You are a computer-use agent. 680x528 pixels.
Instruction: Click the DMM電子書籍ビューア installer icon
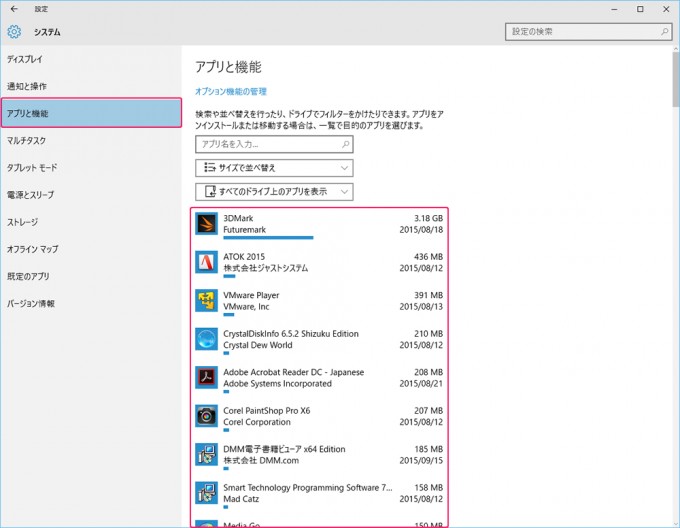[x=206, y=454]
